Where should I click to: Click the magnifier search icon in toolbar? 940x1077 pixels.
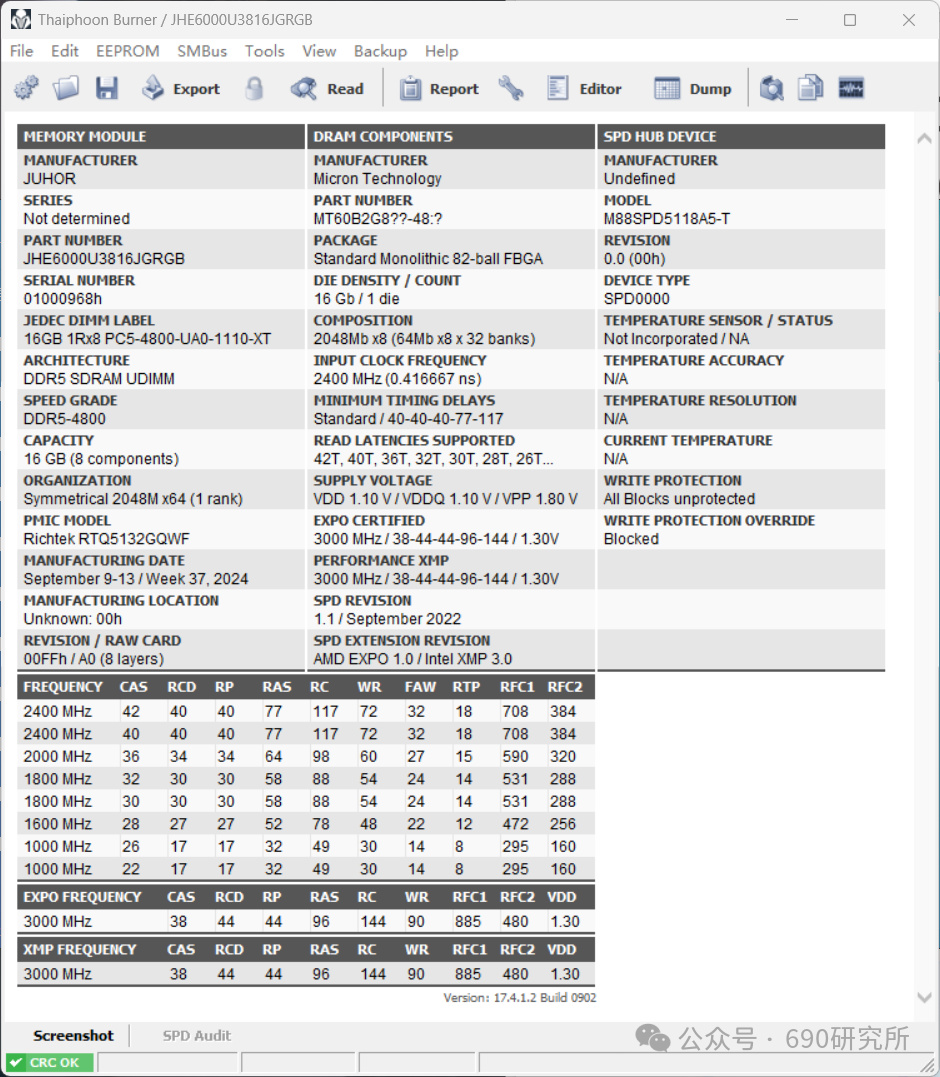coord(771,89)
